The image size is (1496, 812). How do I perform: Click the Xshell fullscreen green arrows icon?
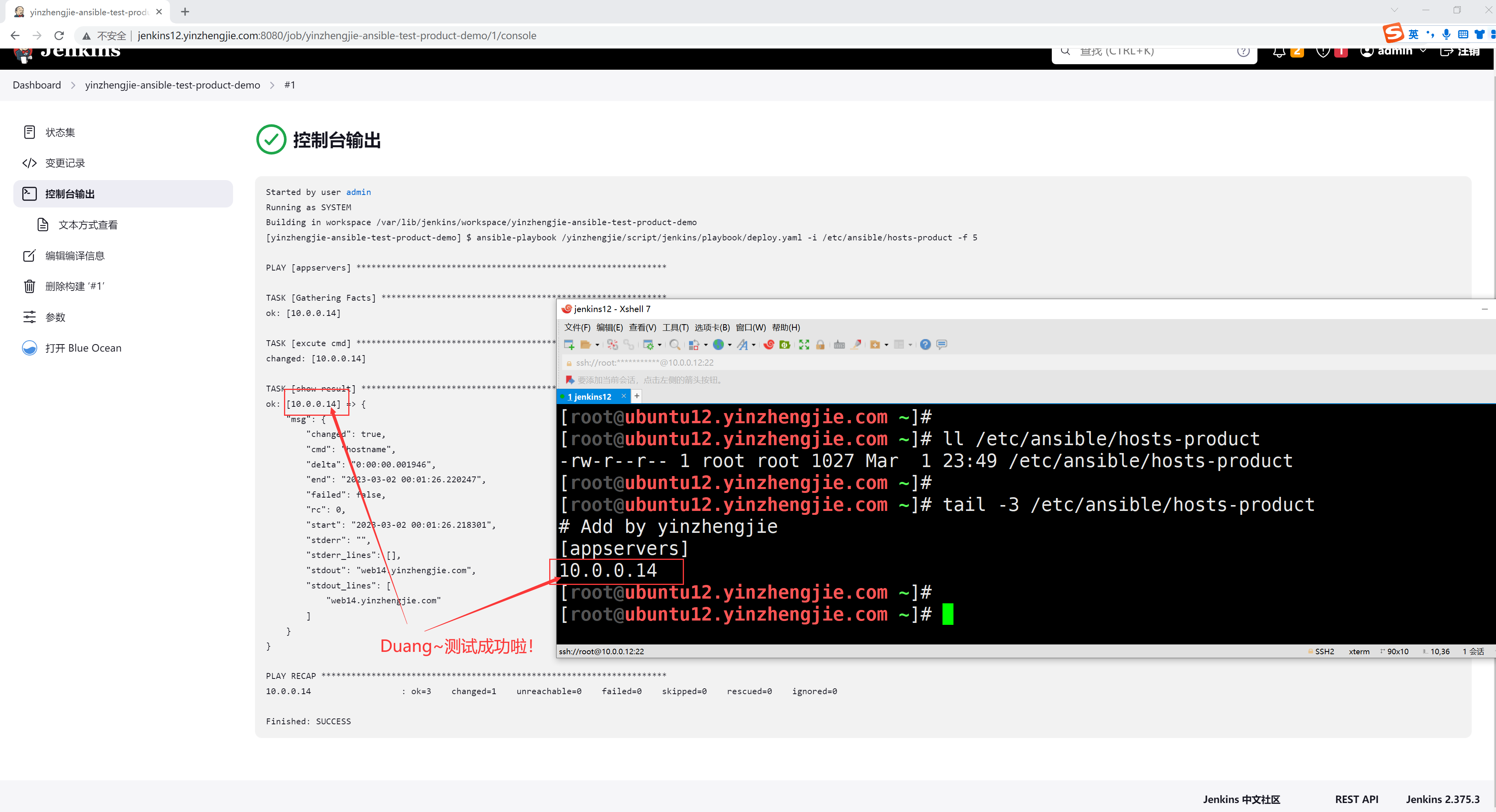pyautogui.click(x=804, y=345)
